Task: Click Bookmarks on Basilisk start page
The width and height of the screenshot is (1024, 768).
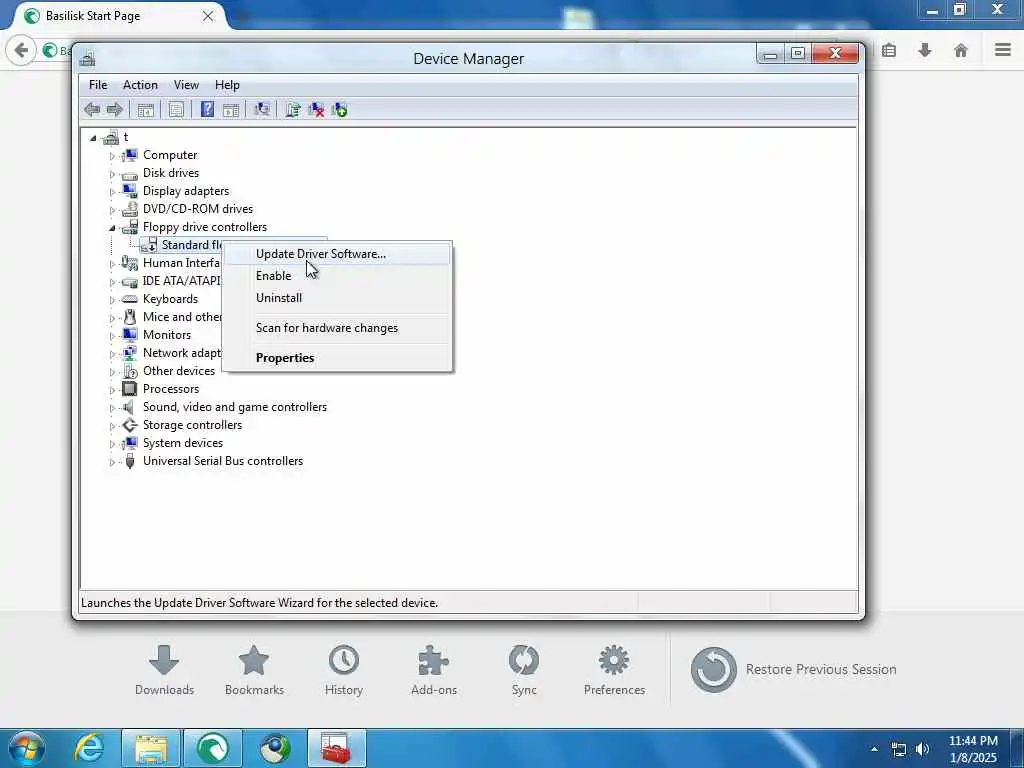Action: click(254, 669)
